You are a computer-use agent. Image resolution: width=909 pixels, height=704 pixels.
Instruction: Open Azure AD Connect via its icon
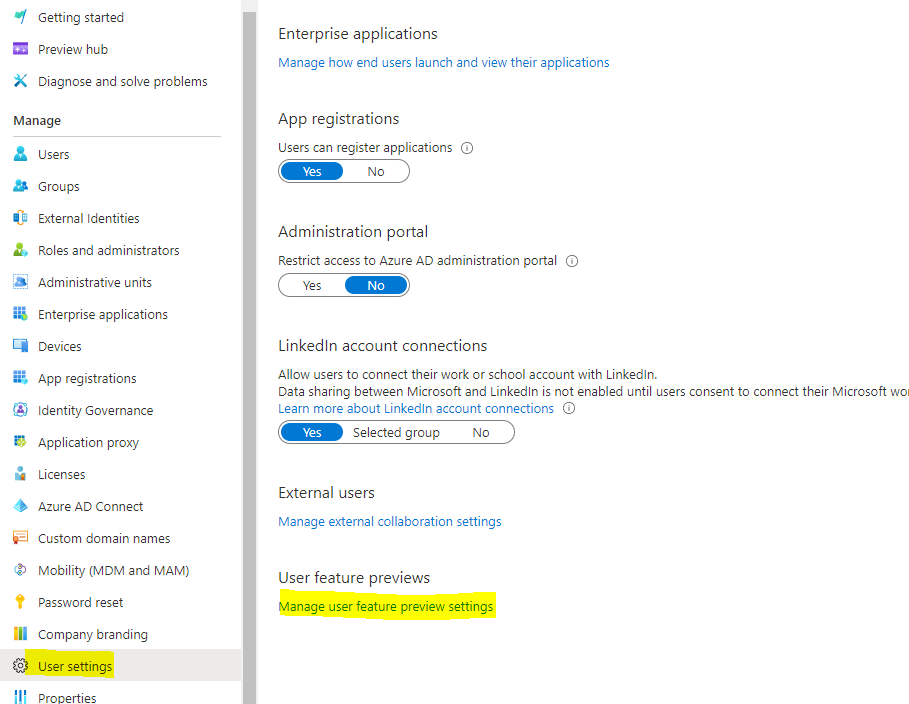pos(20,506)
